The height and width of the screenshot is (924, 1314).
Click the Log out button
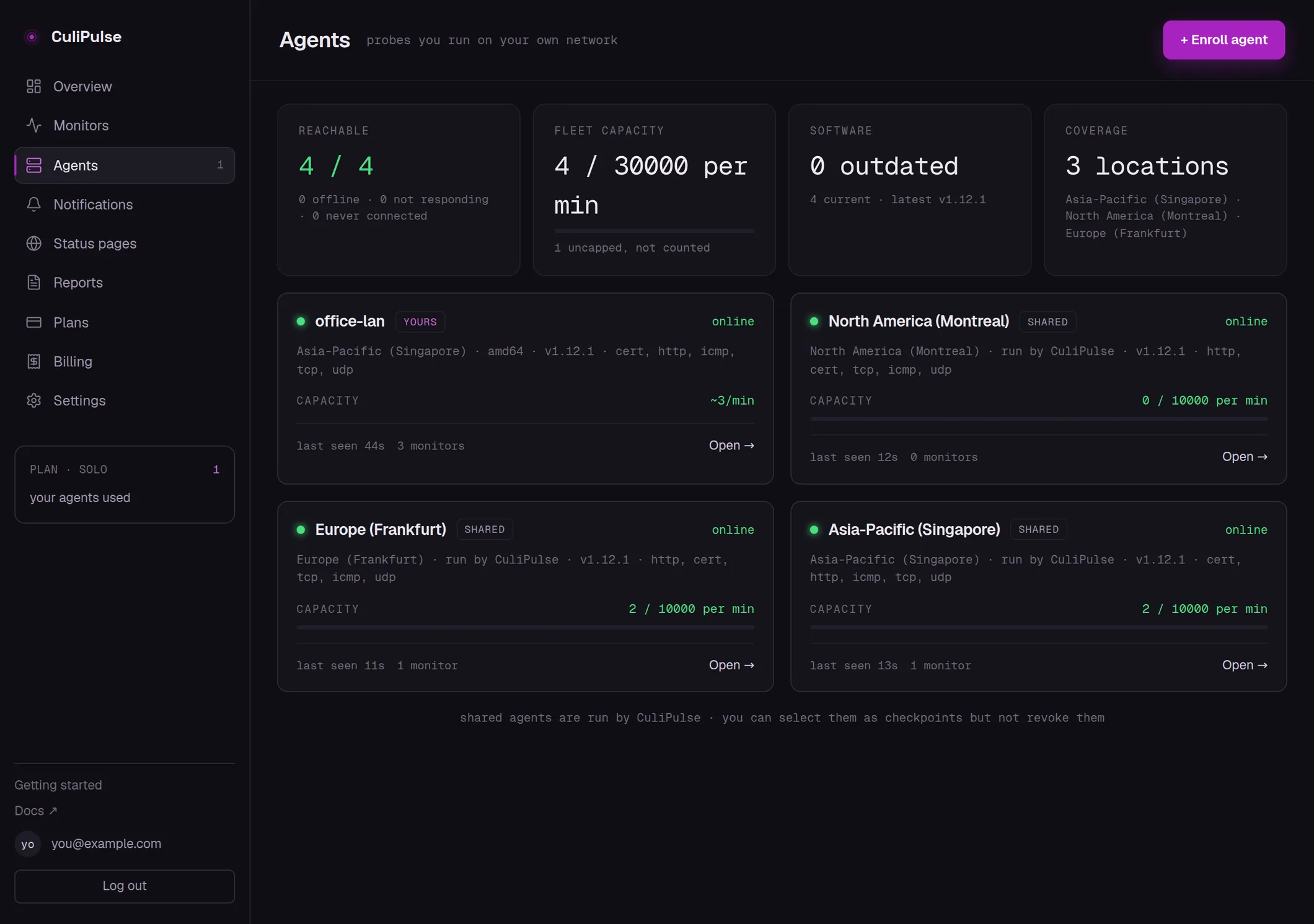125,886
